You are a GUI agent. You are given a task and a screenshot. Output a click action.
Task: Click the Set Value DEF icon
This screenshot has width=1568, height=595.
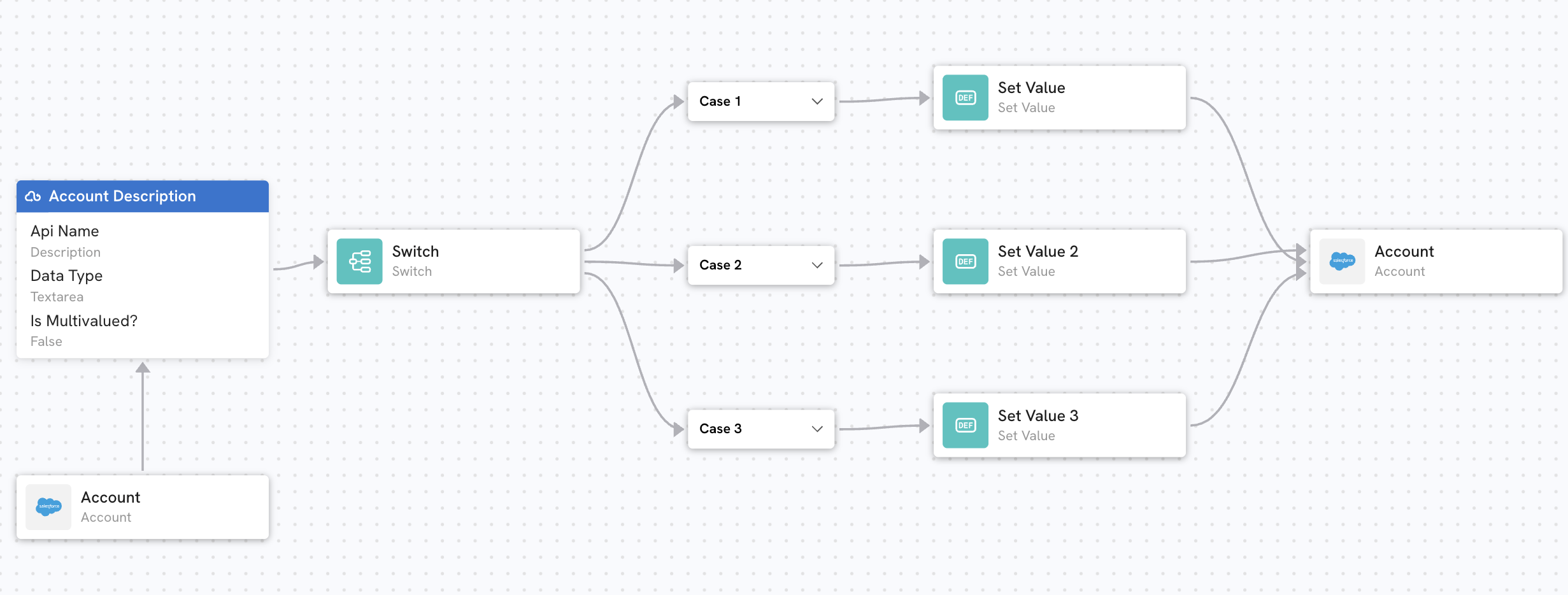point(965,97)
